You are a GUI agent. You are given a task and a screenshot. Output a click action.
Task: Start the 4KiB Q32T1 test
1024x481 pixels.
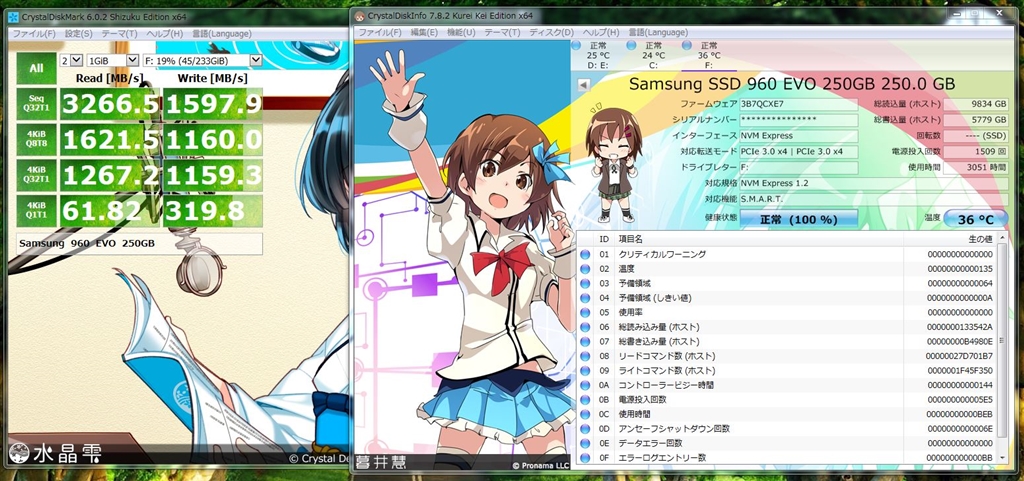pos(37,175)
